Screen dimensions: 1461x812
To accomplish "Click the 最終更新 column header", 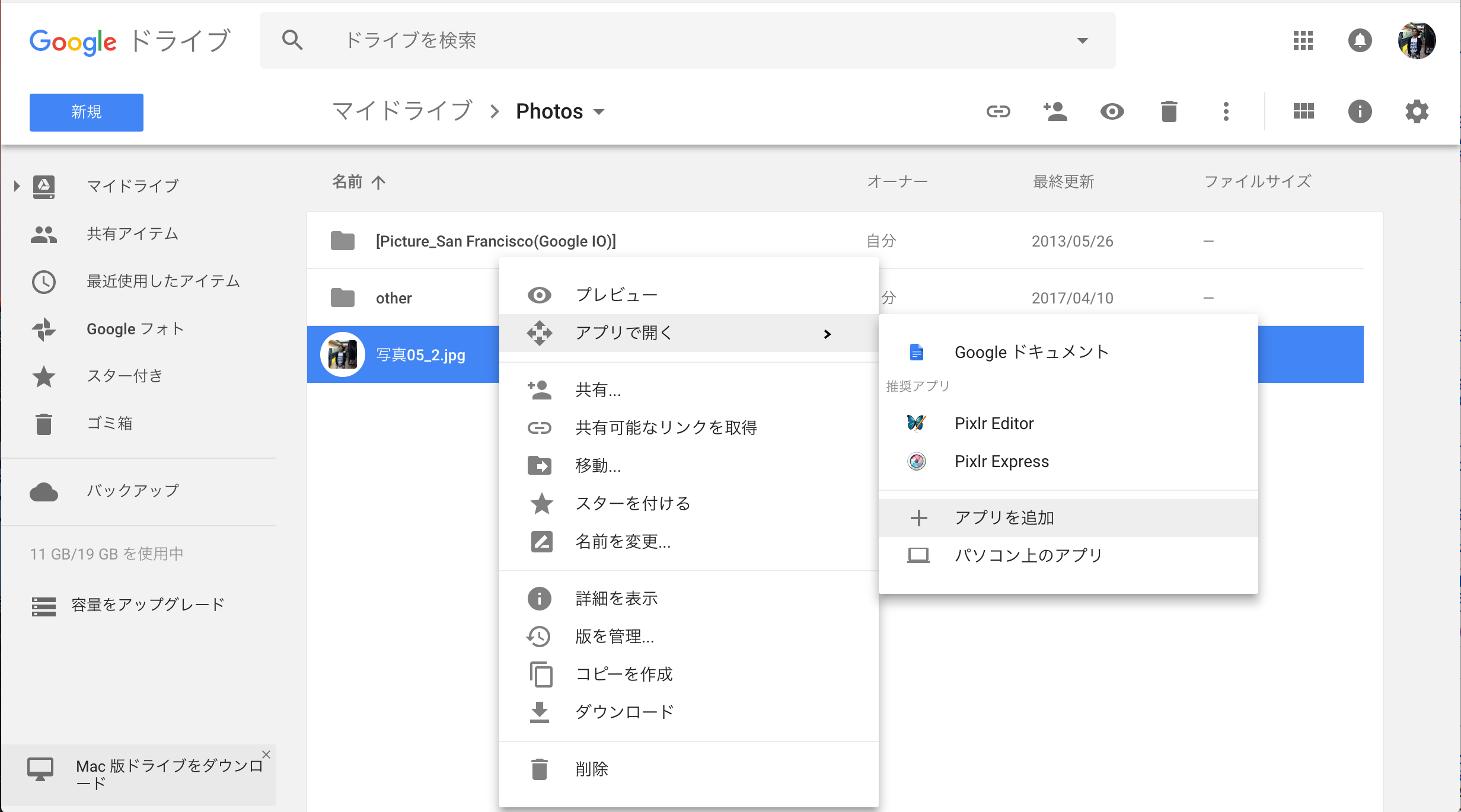I will pyautogui.click(x=1063, y=182).
